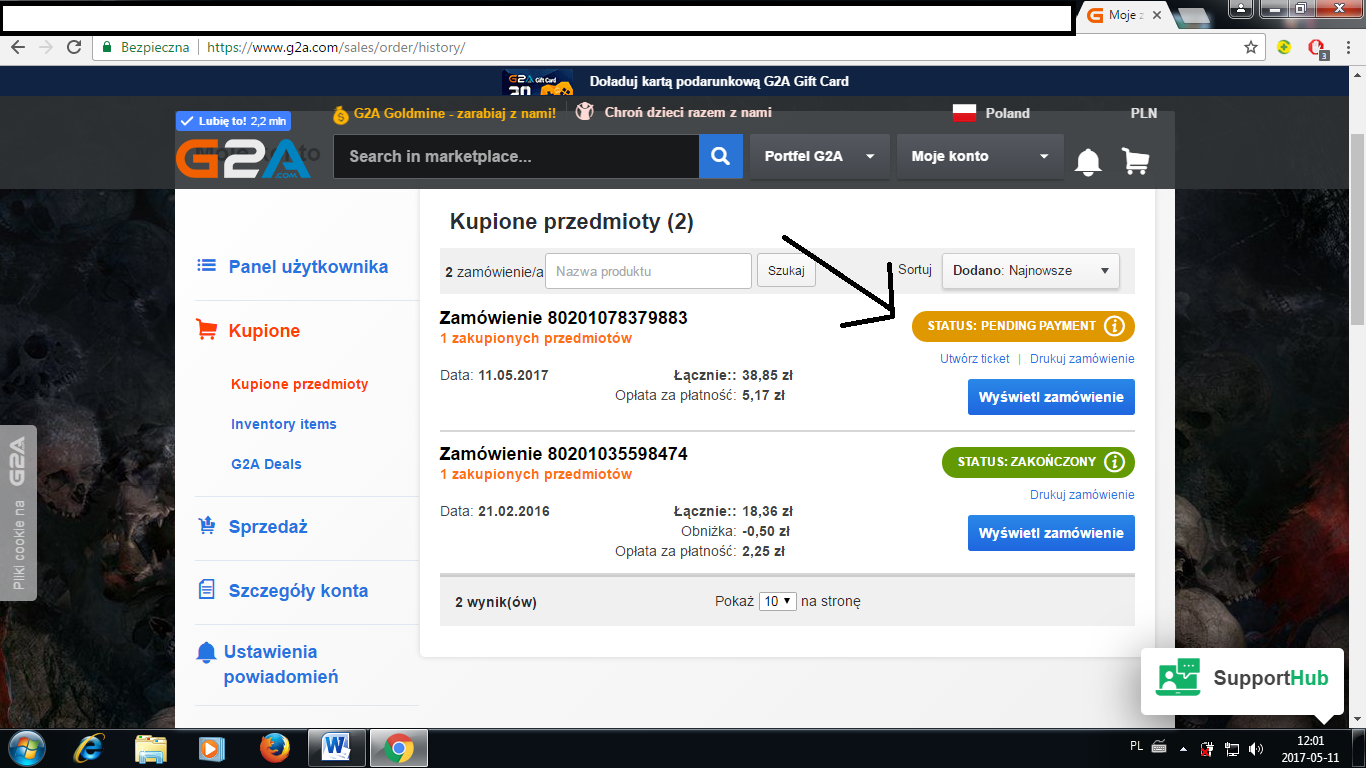Click the Poland flag icon

[x=964, y=113]
